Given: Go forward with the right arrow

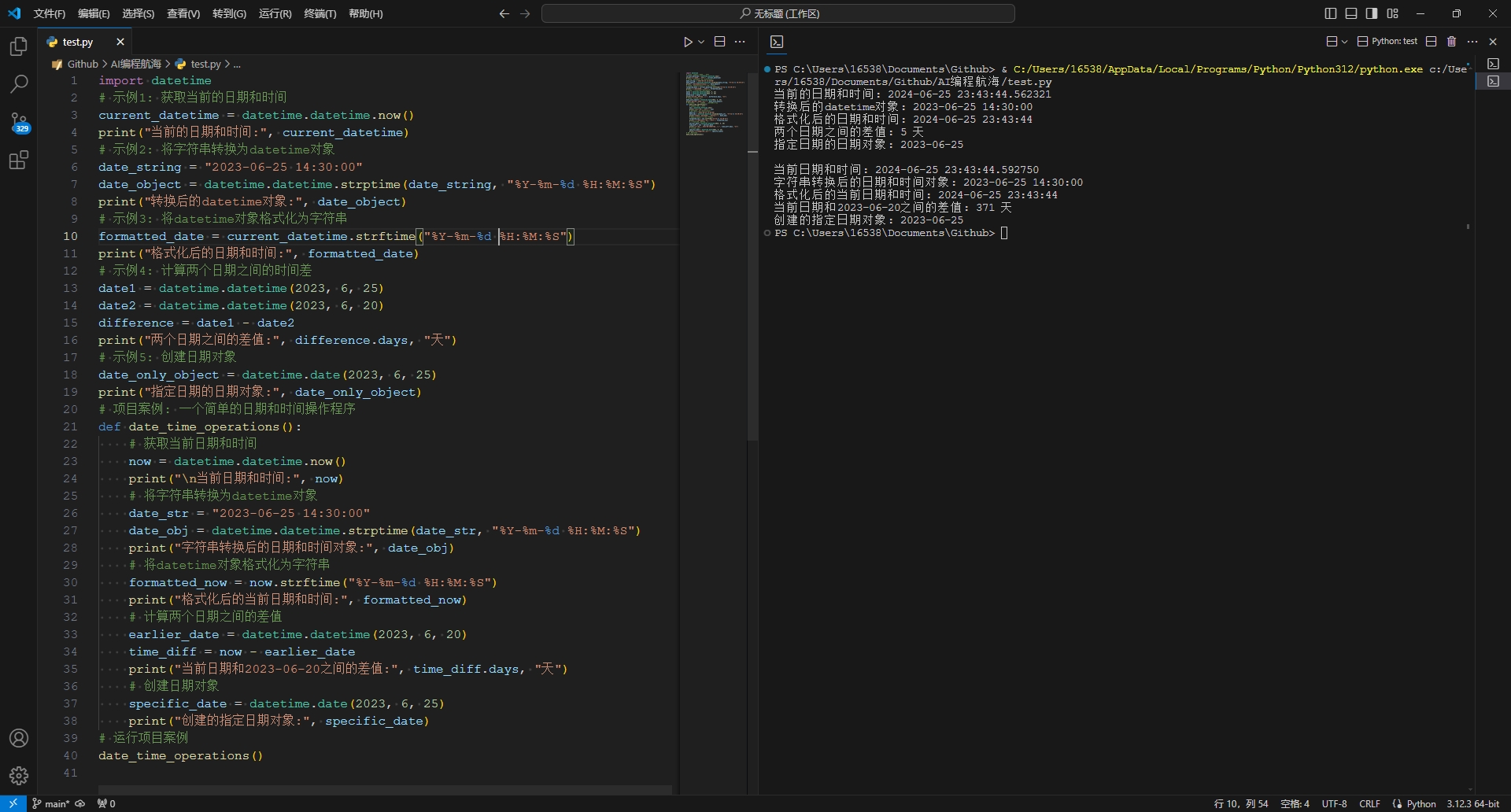Looking at the screenshot, I should click(526, 13).
